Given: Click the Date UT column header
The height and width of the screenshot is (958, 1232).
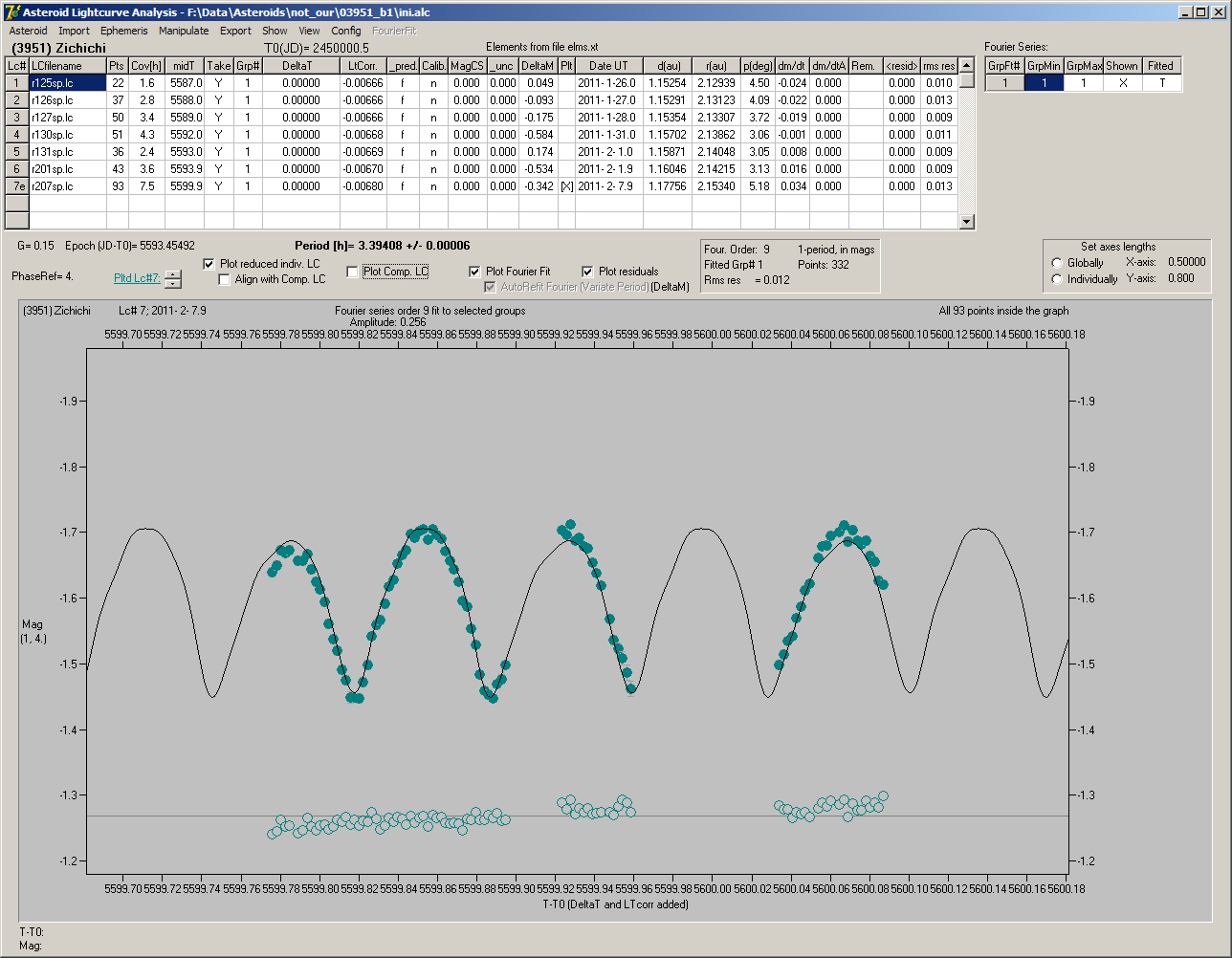Looking at the screenshot, I should tap(609, 66).
